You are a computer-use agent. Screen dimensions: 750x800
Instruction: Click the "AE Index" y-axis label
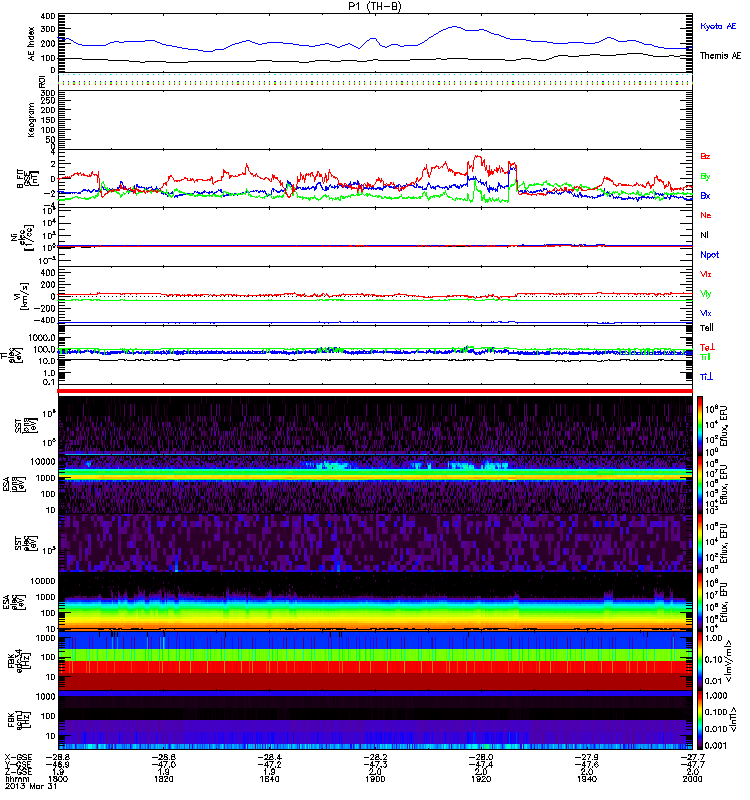(32, 44)
